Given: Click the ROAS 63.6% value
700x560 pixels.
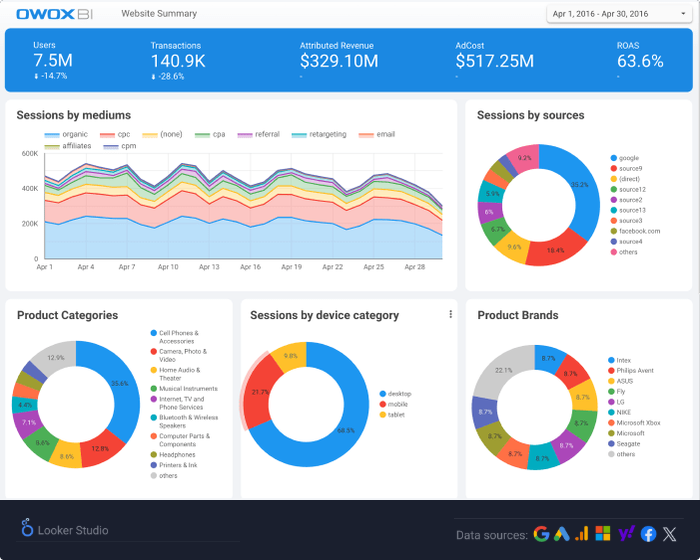Looking at the screenshot, I should click(640, 61).
